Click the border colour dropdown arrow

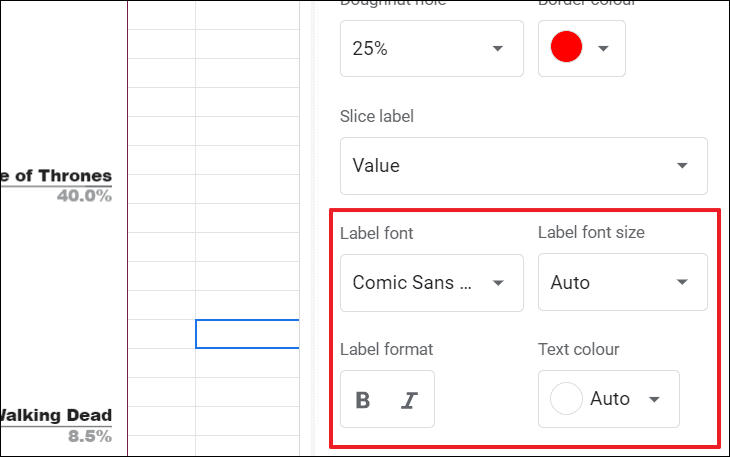click(x=603, y=48)
